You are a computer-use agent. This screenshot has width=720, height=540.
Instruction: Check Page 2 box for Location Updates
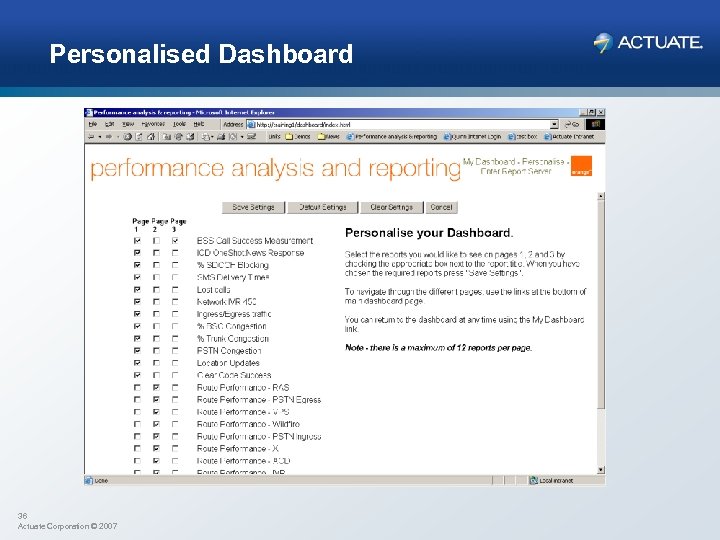(156, 363)
